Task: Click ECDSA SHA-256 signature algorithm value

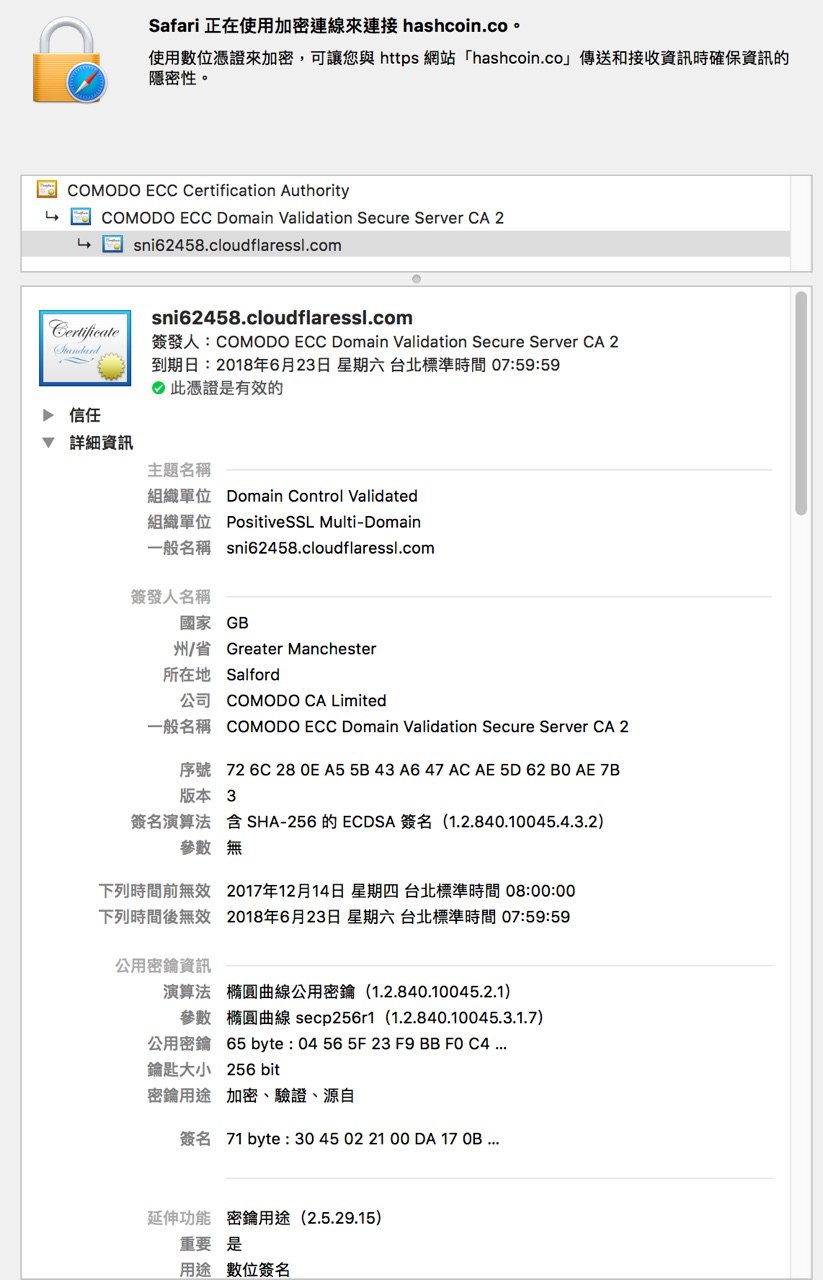Action: pos(416,822)
